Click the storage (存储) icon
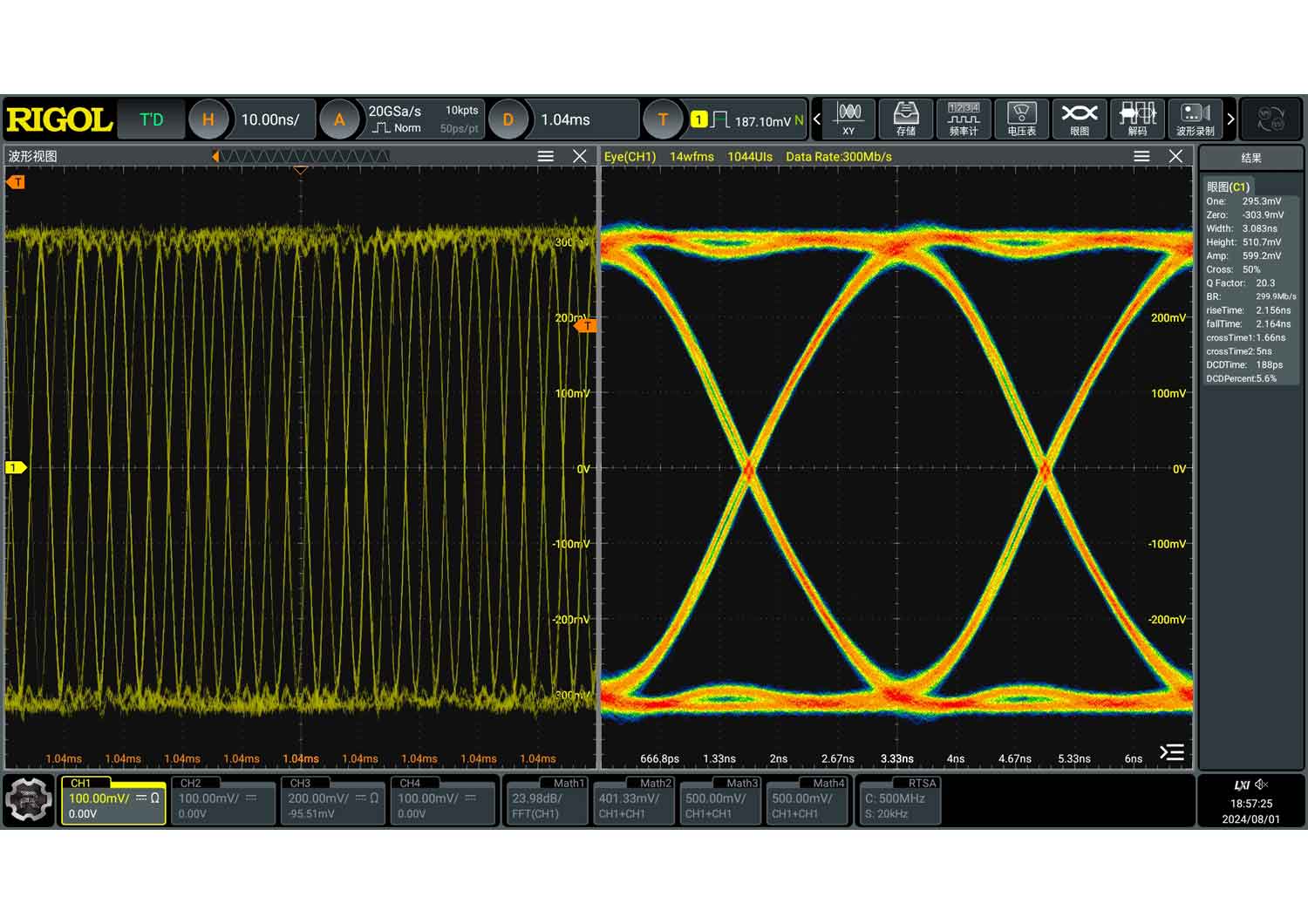Viewport: 1308px width, 924px height. pyautogui.click(x=906, y=119)
